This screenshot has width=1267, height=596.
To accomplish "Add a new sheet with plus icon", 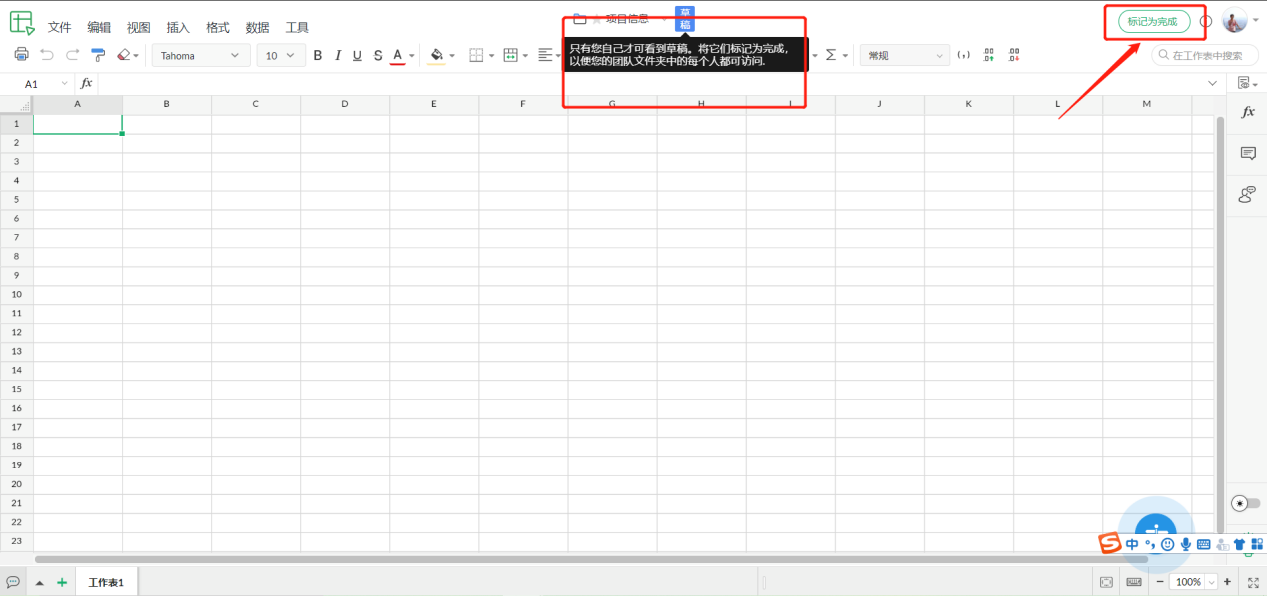I will (x=62, y=582).
